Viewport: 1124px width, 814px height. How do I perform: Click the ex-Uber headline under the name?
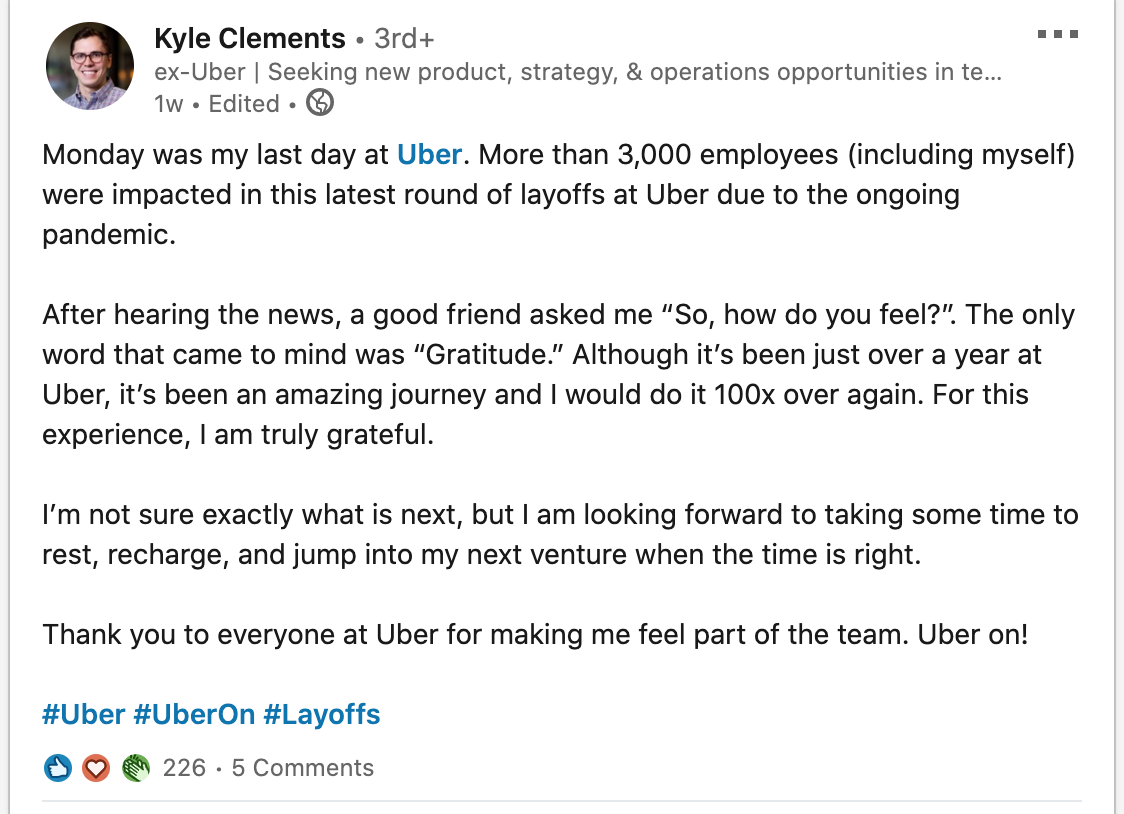pyautogui.click(x=578, y=72)
